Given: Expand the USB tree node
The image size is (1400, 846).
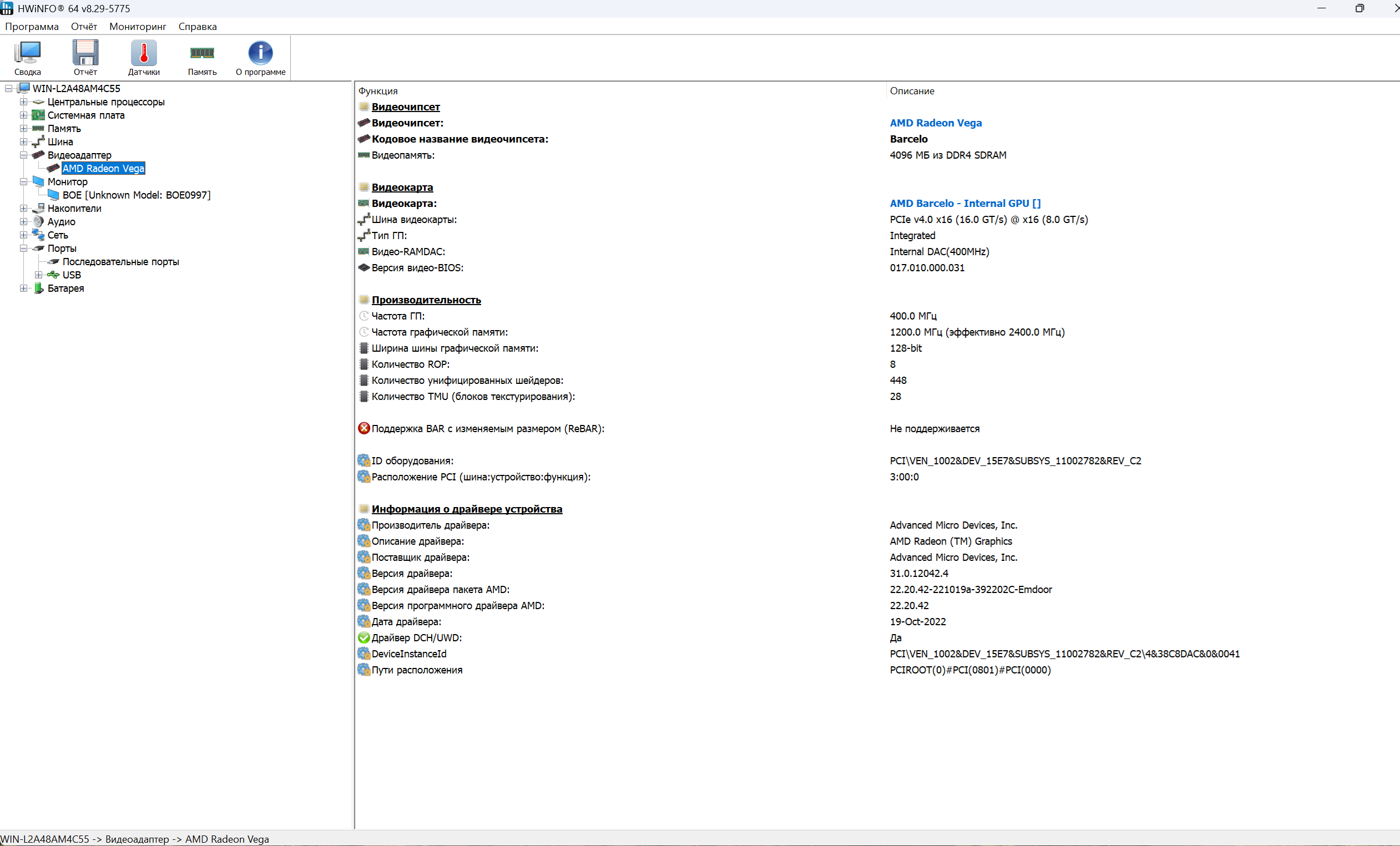Looking at the screenshot, I should point(38,275).
